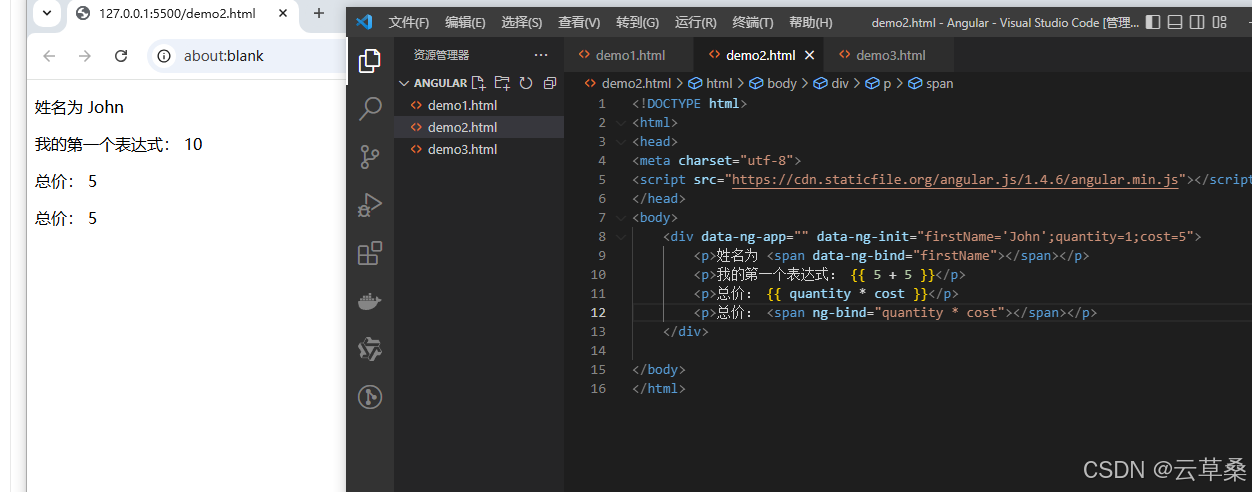
Task: Open the customize layout icon
Action: [1220, 22]
